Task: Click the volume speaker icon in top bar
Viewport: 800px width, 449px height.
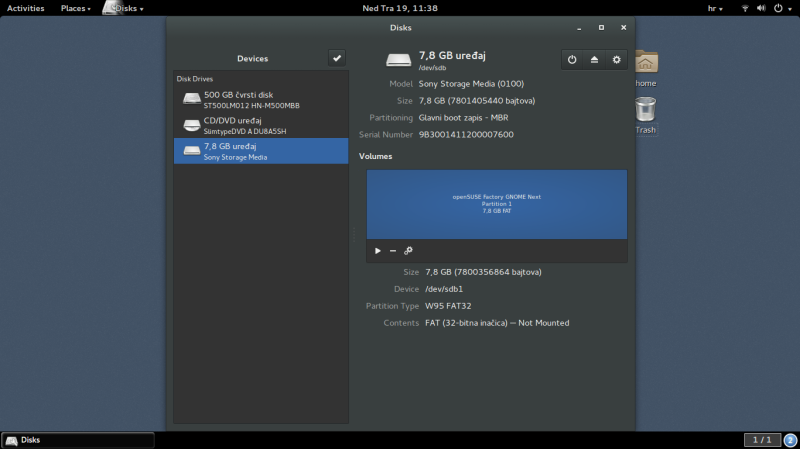Action: tap(762, 8)
